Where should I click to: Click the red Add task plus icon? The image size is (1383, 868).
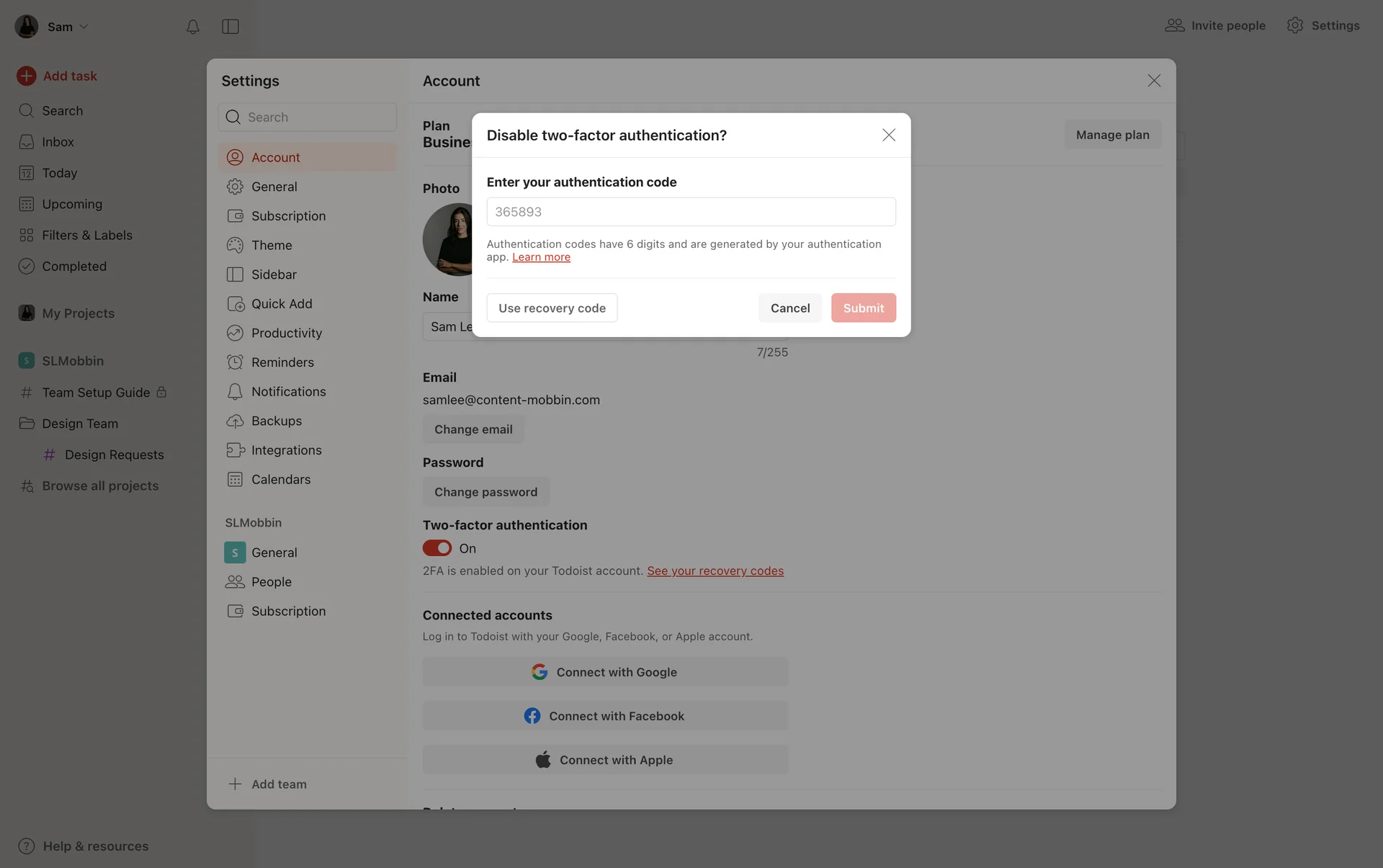click(x=27, y=76)
